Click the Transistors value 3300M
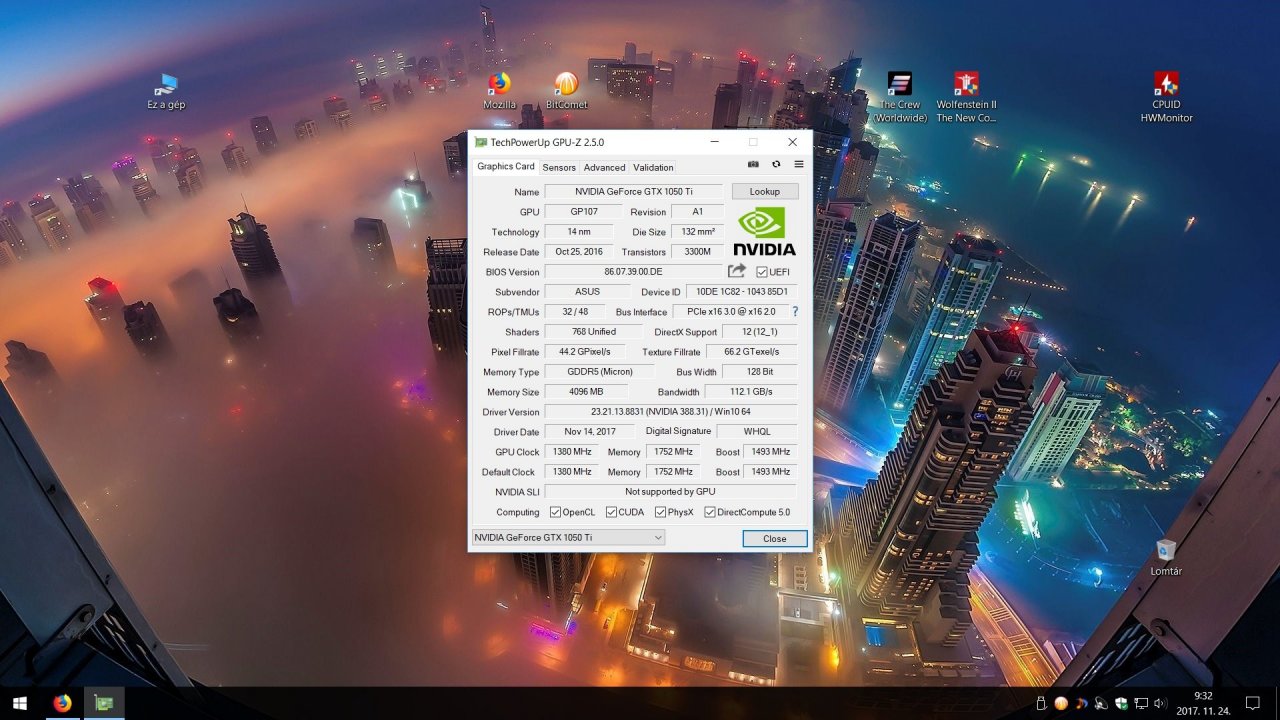Viewport: 1280px width, 720px height. point(698,252)
